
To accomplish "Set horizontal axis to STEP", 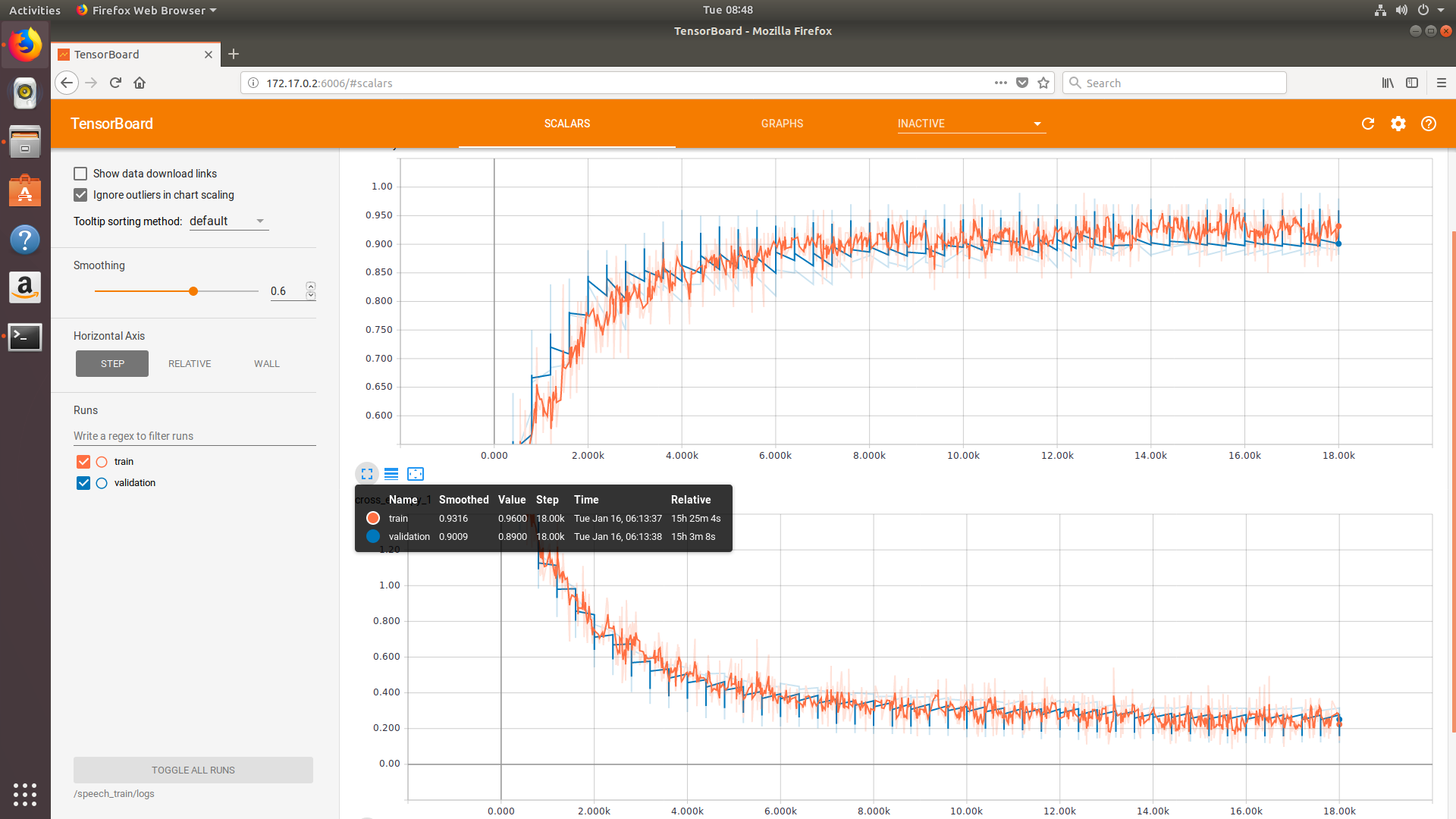I will (x=112, y=364).
